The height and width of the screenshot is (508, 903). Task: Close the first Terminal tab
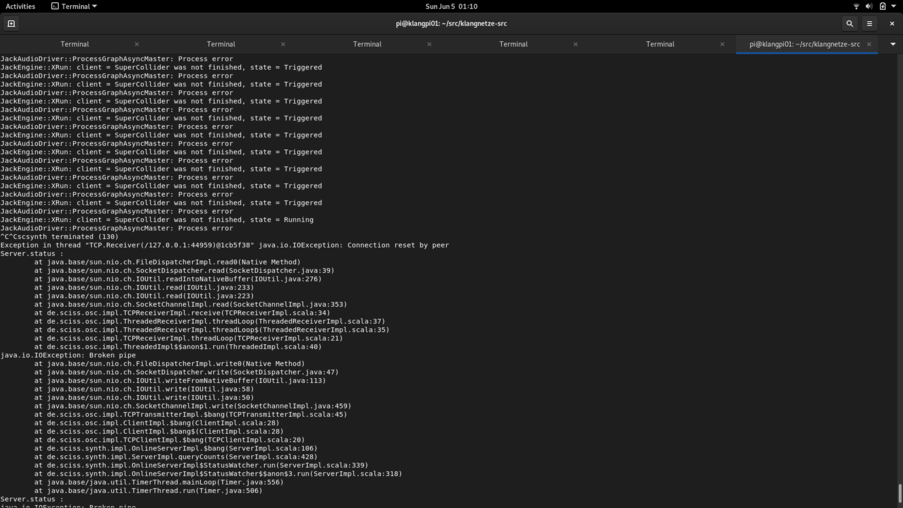(x=137, y=44)
